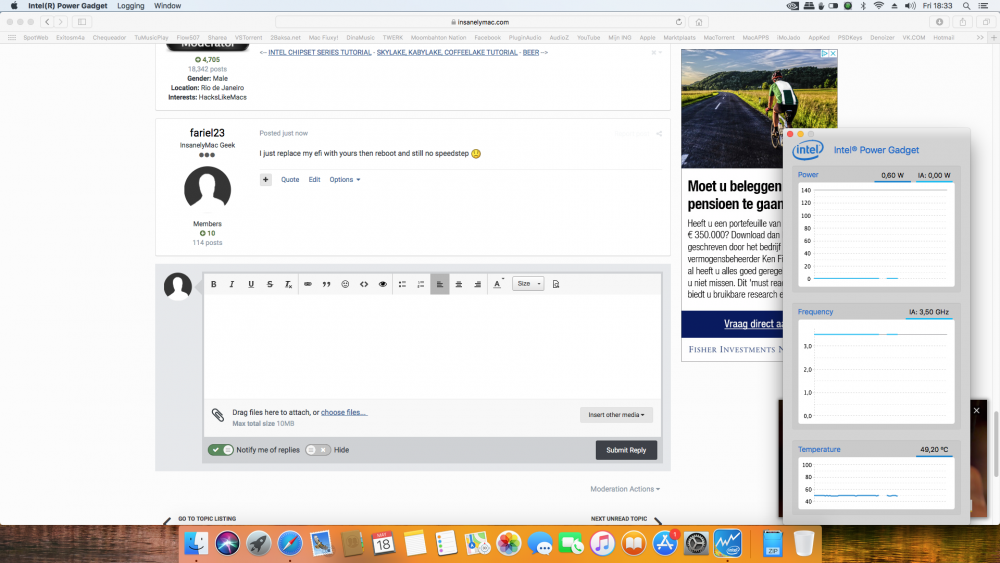This screenshot has width=1000, height=563.
Task: Open the Intel(R) Power Gadget menu
Action: (x=68, y=6)
